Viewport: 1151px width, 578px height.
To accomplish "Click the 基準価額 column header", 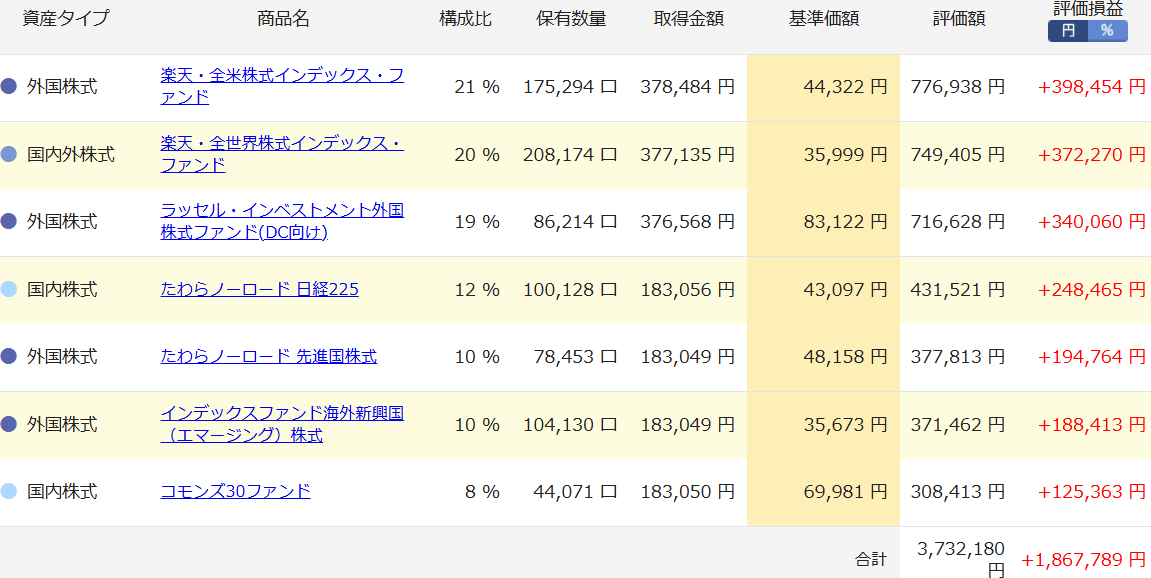I will 824,19.
